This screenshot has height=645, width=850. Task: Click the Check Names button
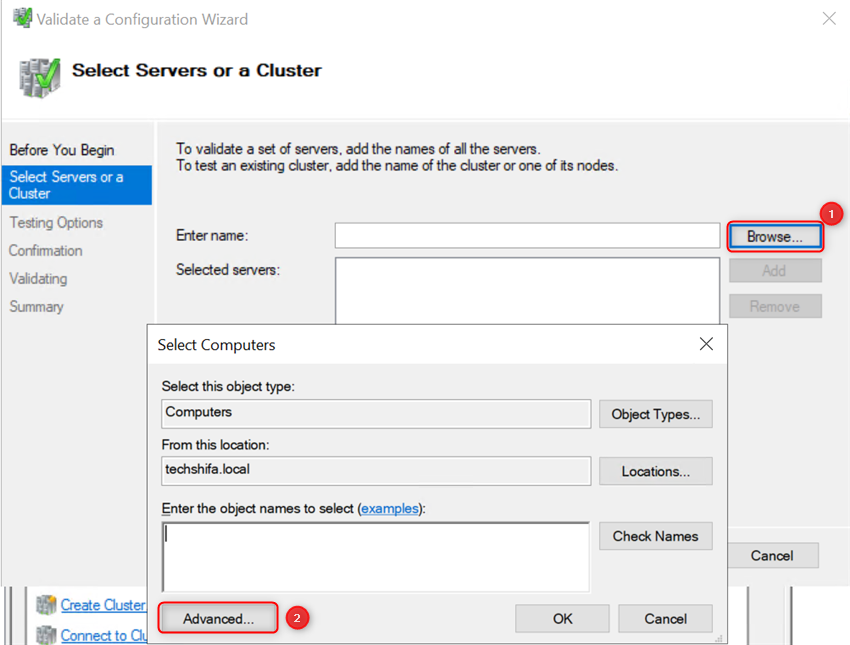tap(655, 536)
